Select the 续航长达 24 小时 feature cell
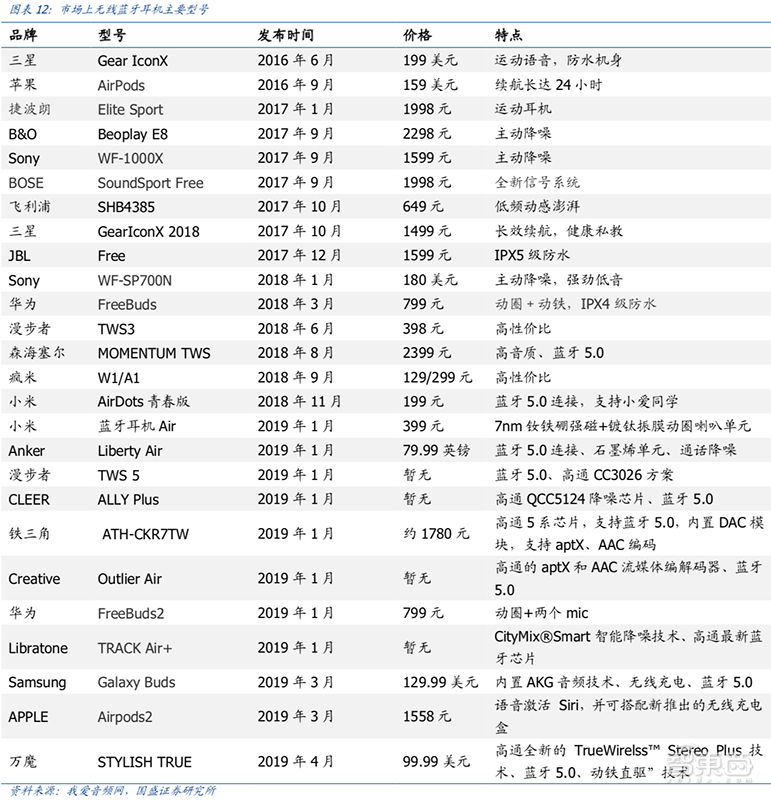Viewport: 771px width, 800px height. pos(549,85)
